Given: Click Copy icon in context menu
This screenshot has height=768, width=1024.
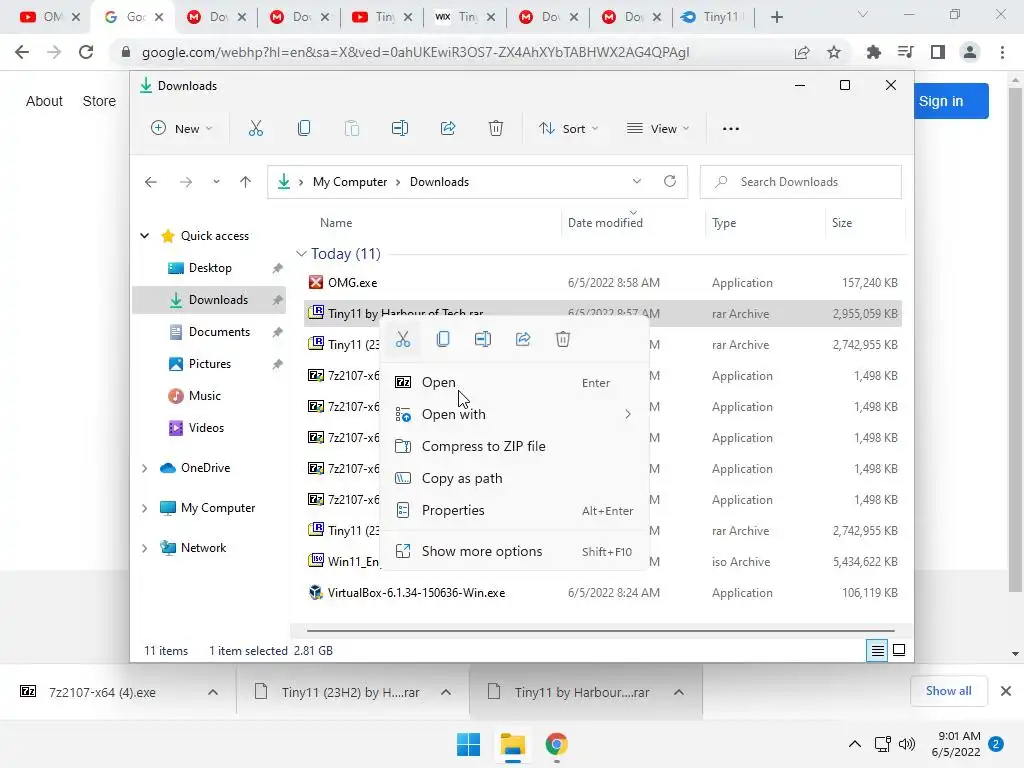Looking at the screenshot, I should pyautogui.click(x=443, y=340).
